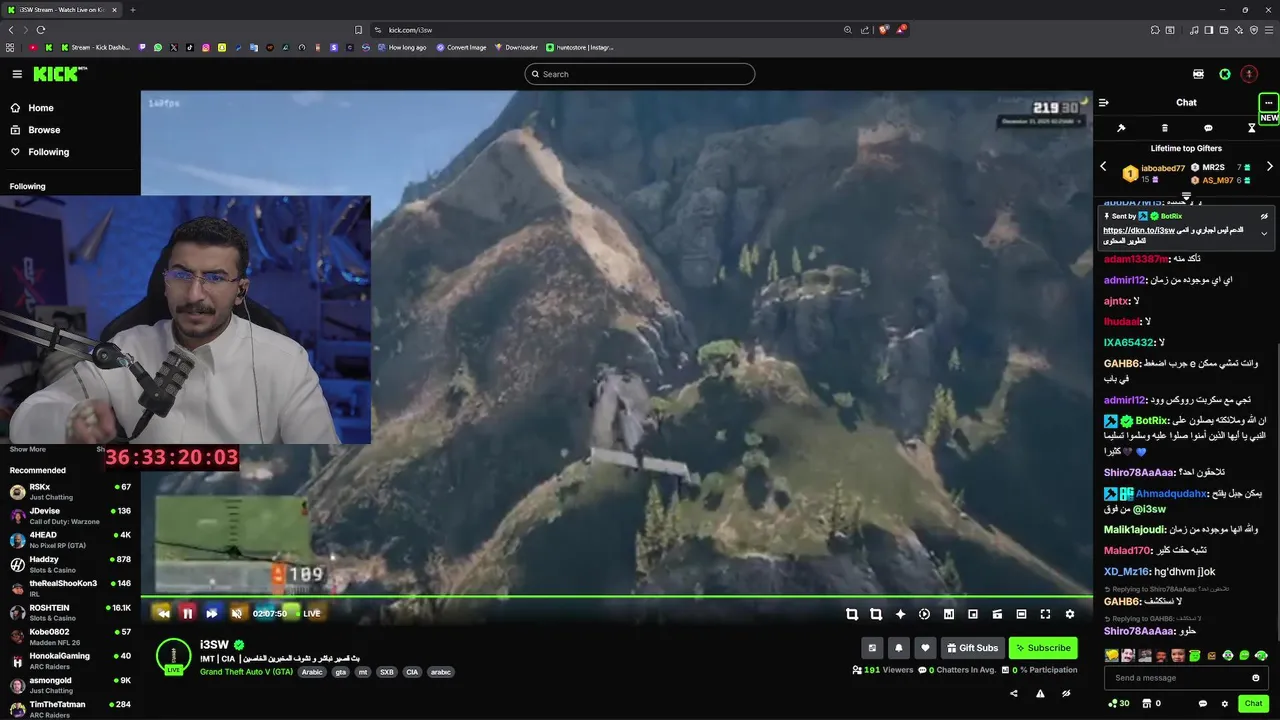Follow channel with heart icon
The height and width of the screenshot is (720, 1280).
coord(925,648)
